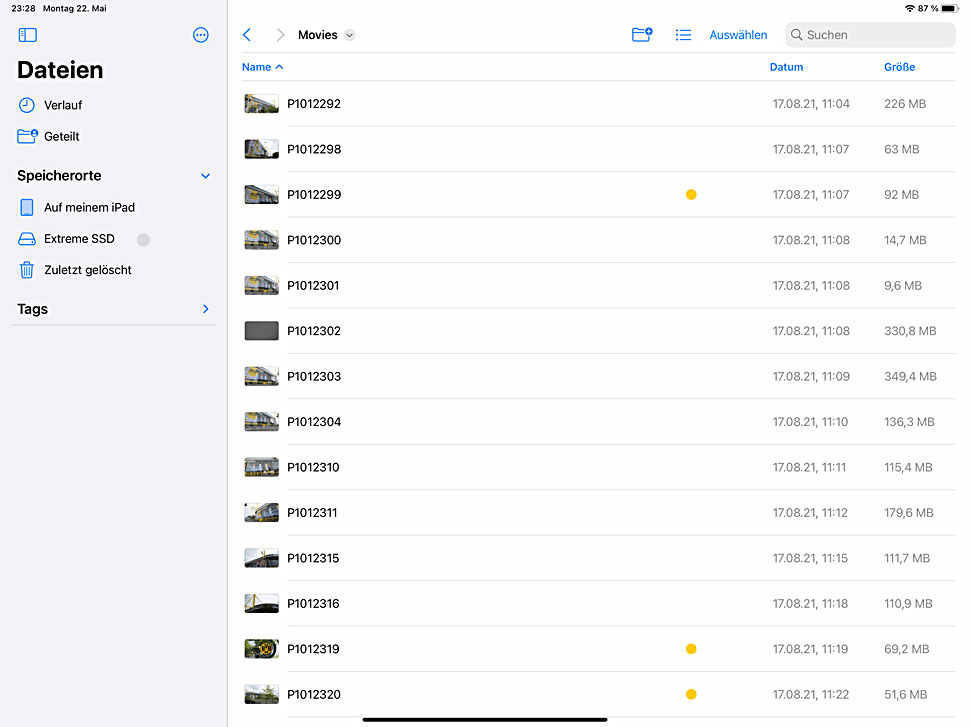The width and height of the screenshot is (970, 727).
Task: Focus the Suchen search field
Action: (x=870, y=35)
